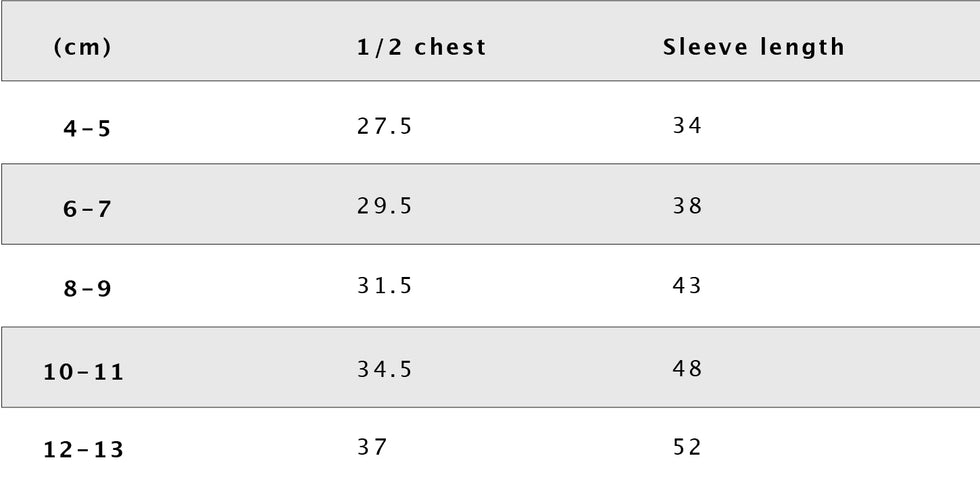The height and width of the screenshot is (481, 980).
Task: Select the 34.5 chest measurement
Action: coord(384,369)
